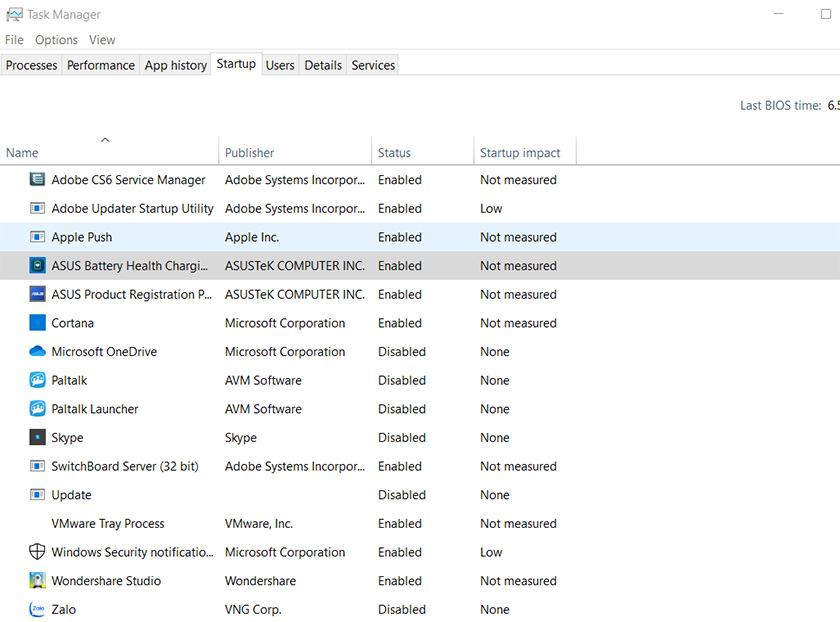
Task: Sort the list by Status column
Action: point(395,152)
